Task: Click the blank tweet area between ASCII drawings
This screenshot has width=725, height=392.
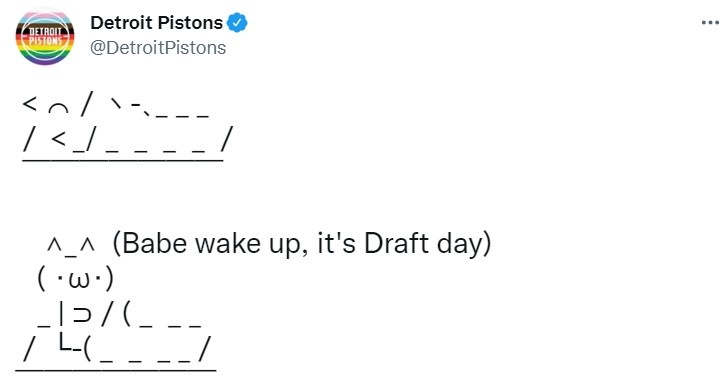Action: (231, 194)
